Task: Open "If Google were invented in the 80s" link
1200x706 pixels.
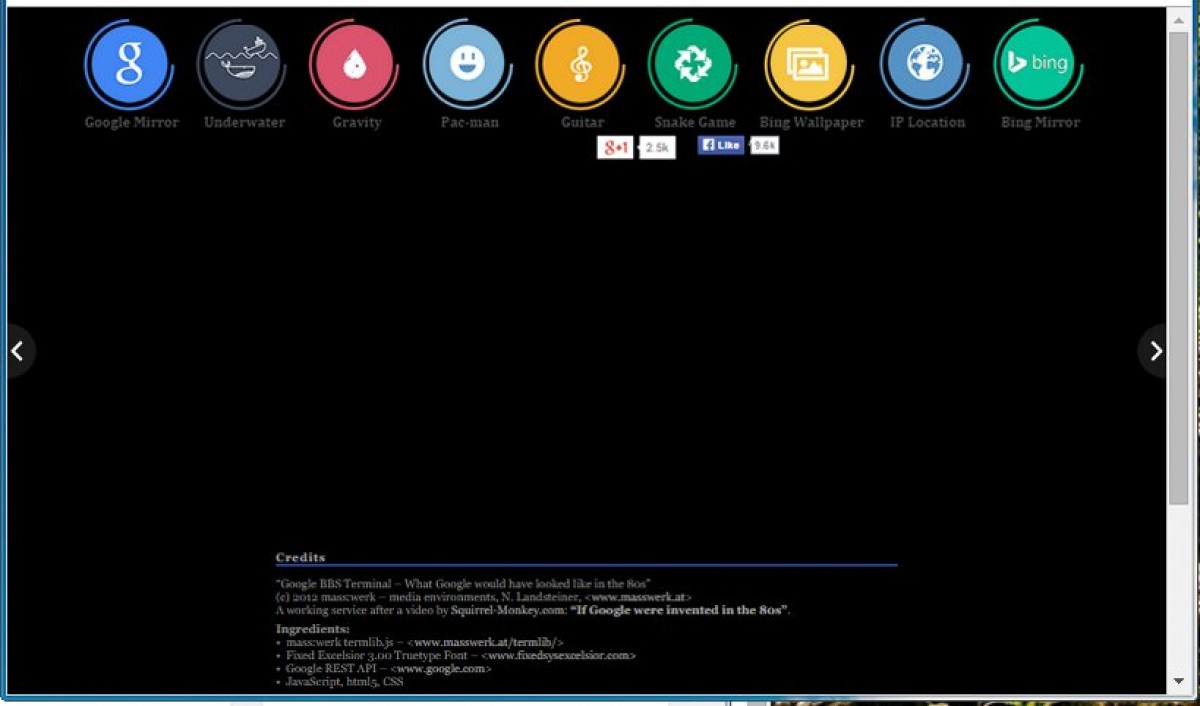Action: click(679, 610)
